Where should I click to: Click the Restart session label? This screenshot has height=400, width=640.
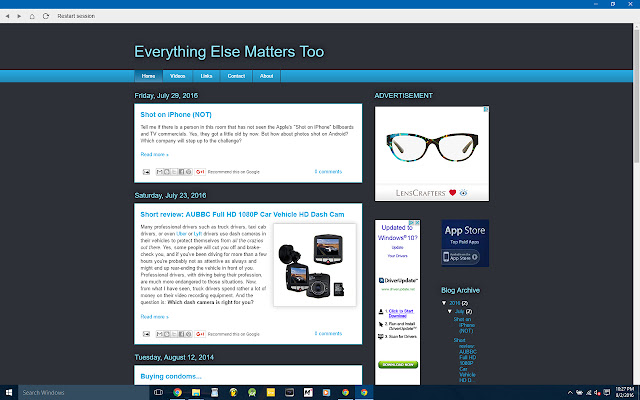(76, 16)
